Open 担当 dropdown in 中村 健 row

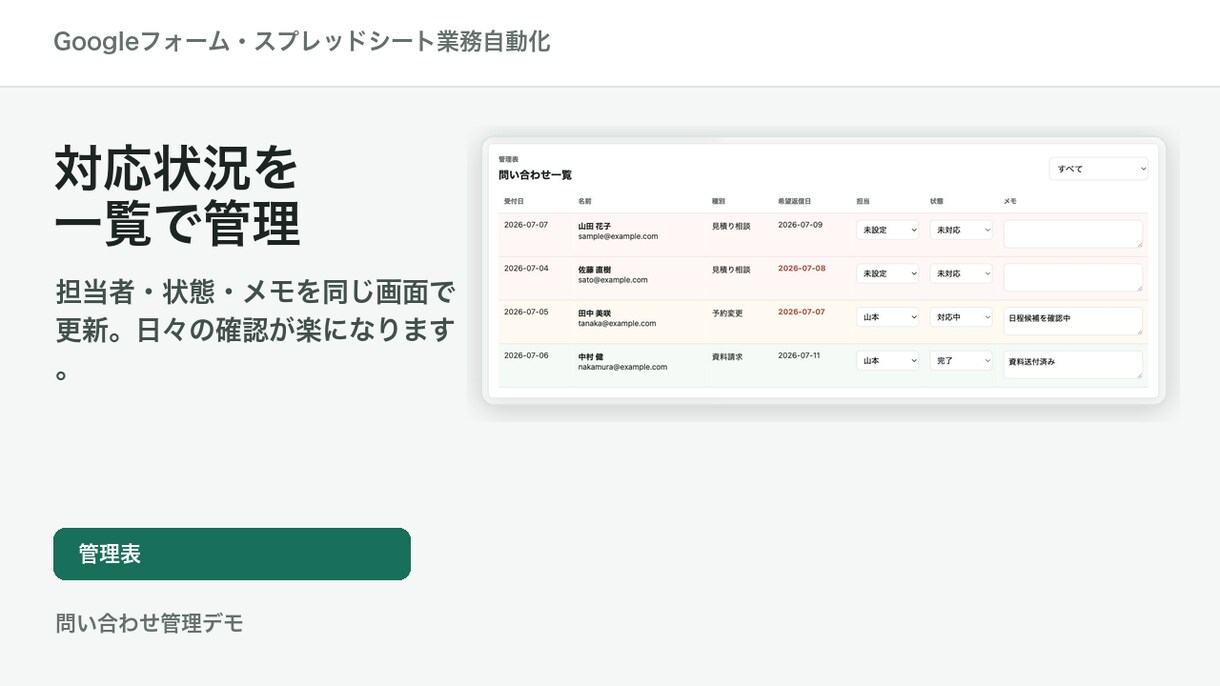tap(887, 360)
